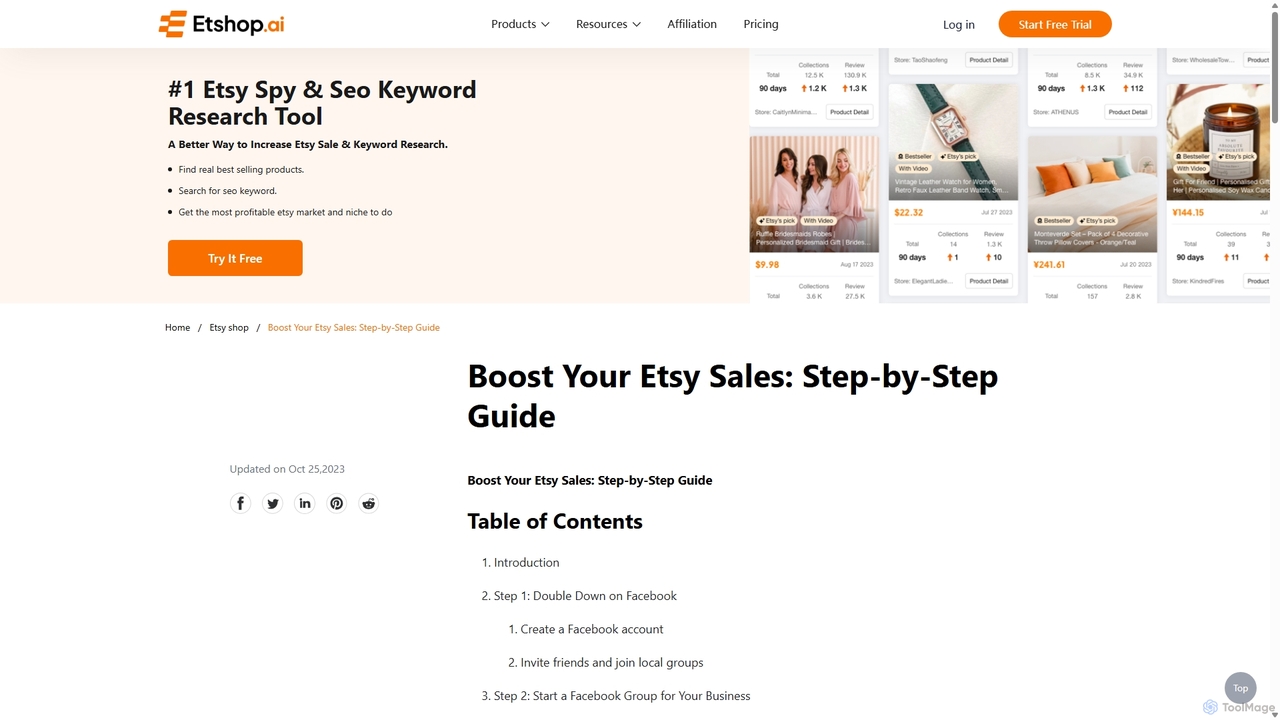Click the soy wax candle product image
Image resolution: width=1280 pixels, height=720 pixels.
(x=1218, y=141)
